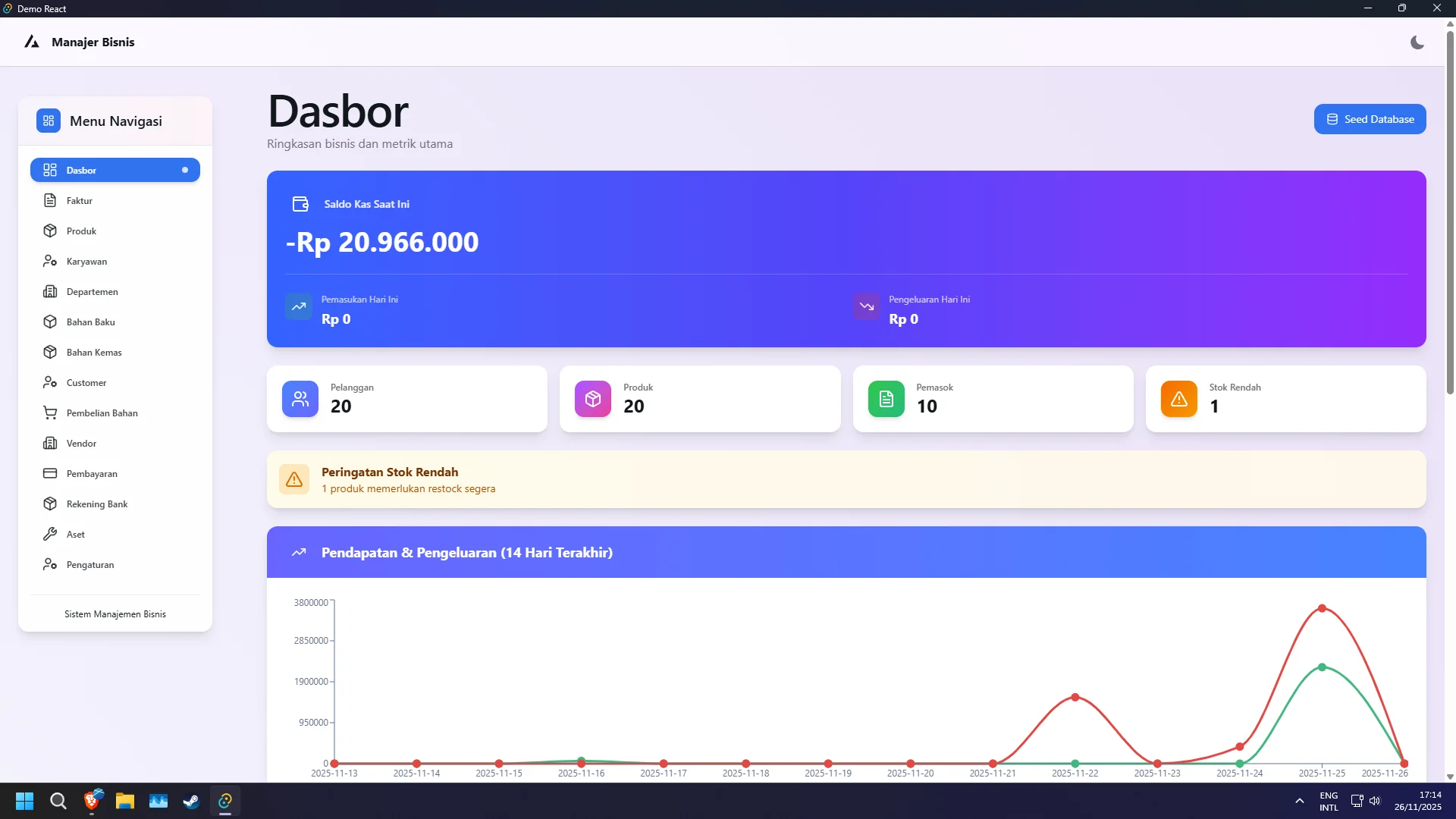Open Karyawan menu item

click(86, 261)
